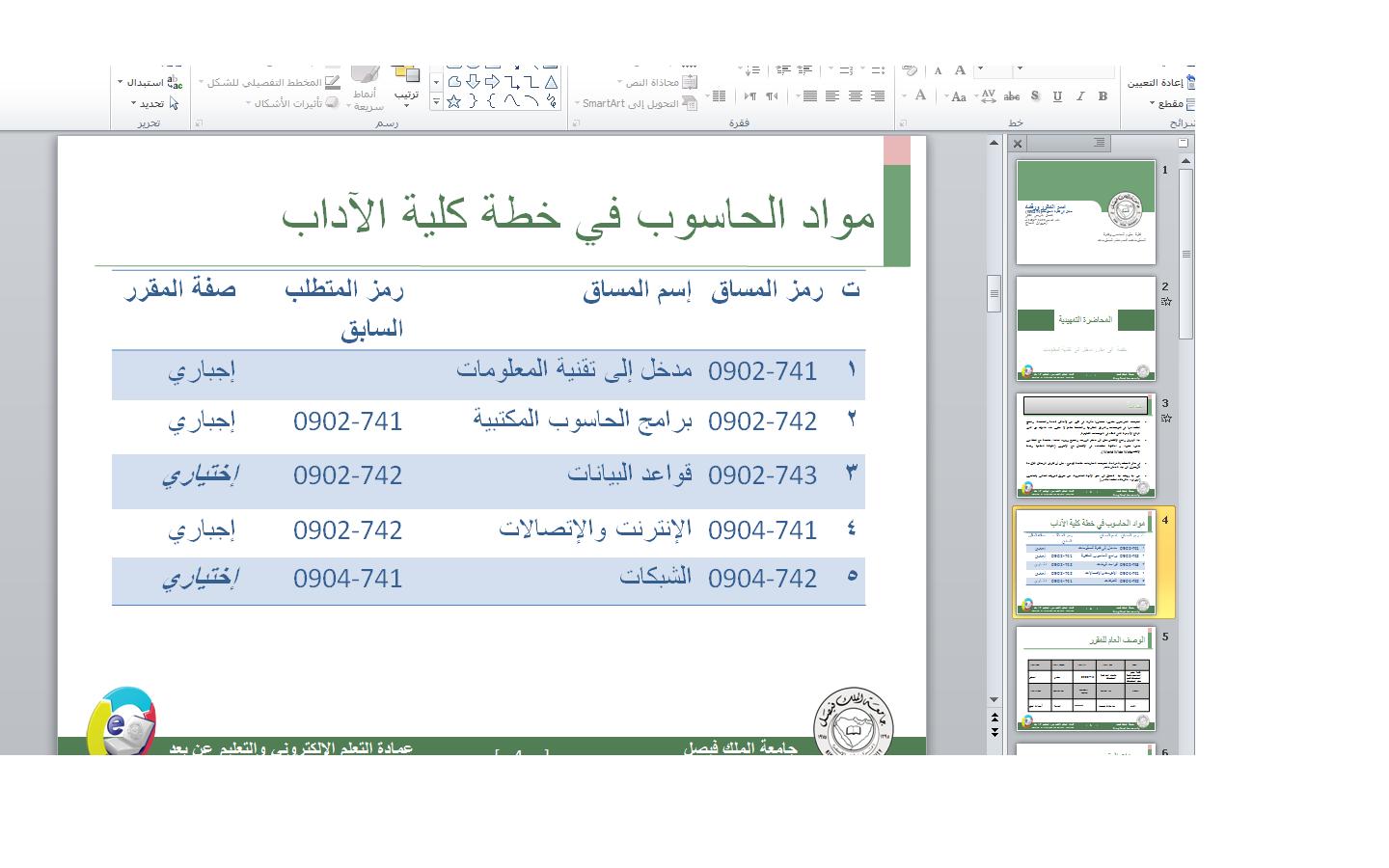Expand the shapes gallery with More arrow
Image resolution: width=1389 pixels, height=868 pixels.
coord(436,100)
